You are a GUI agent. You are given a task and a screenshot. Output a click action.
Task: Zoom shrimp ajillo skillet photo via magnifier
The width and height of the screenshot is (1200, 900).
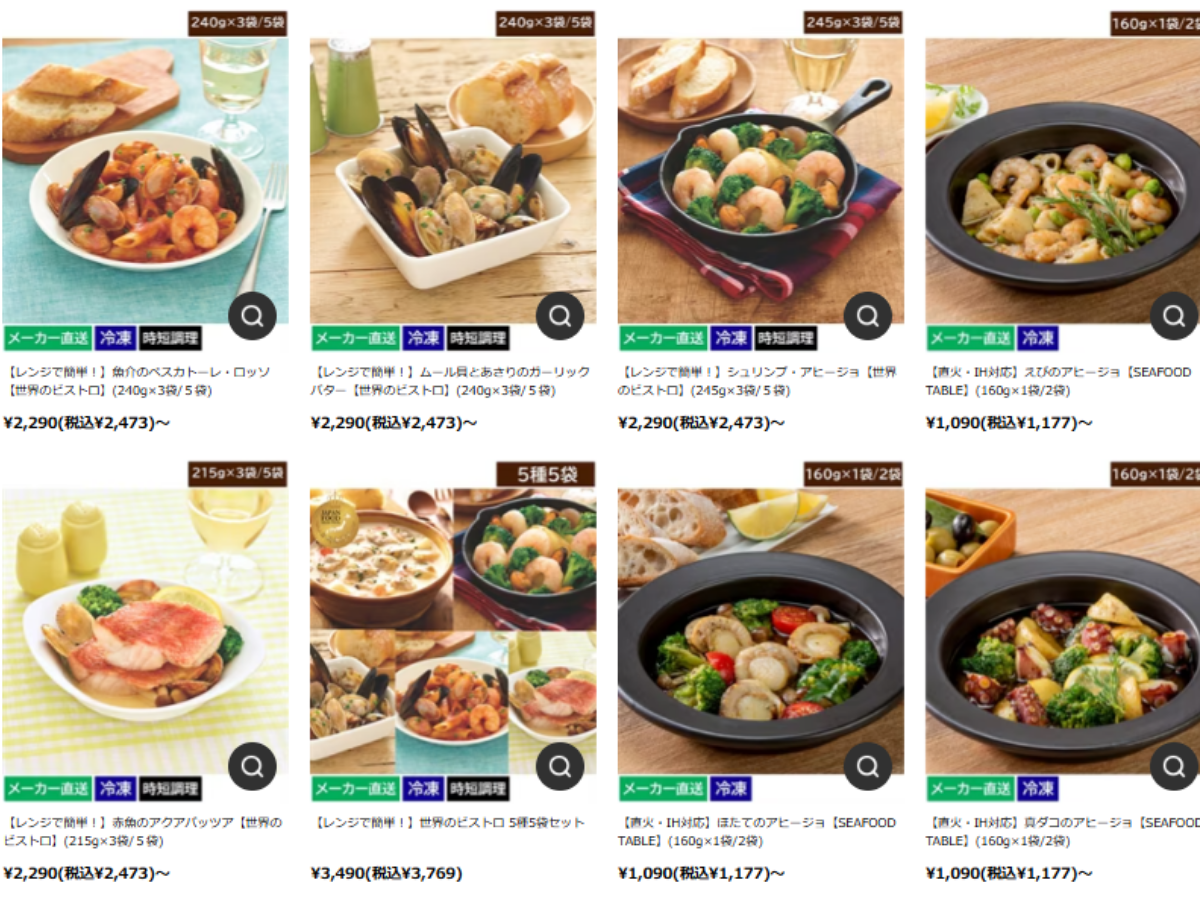point(868,317)
